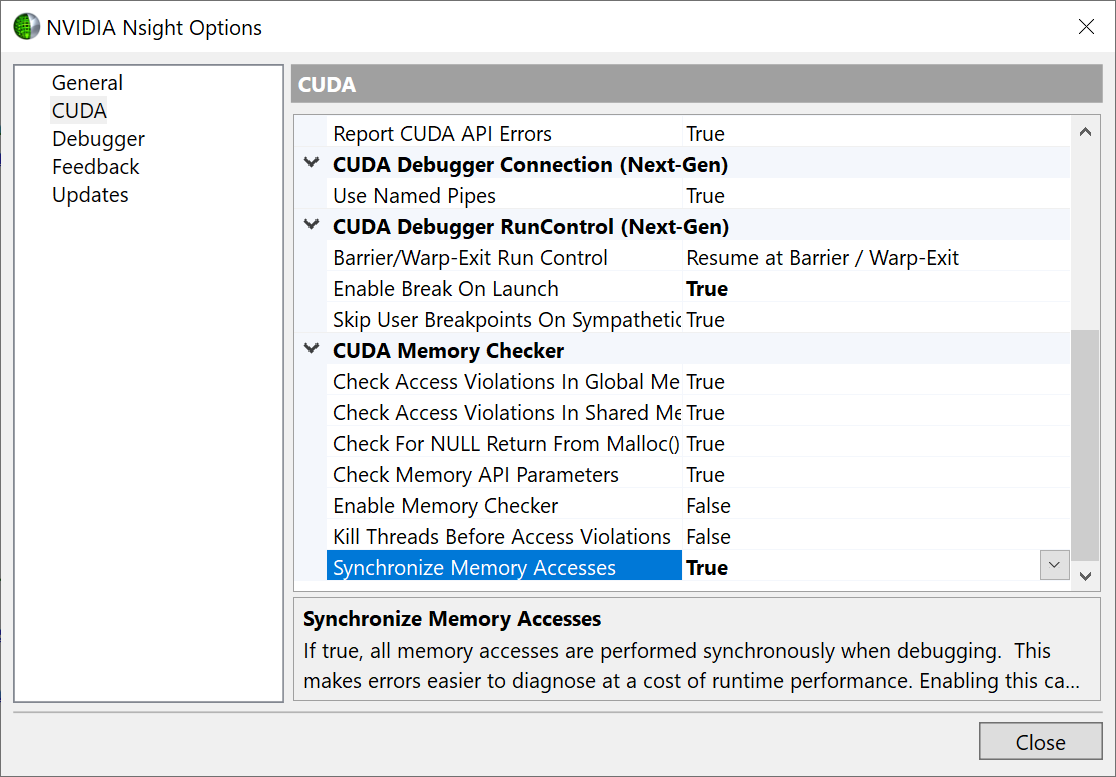Open the Debugger options page

[98, 139]
